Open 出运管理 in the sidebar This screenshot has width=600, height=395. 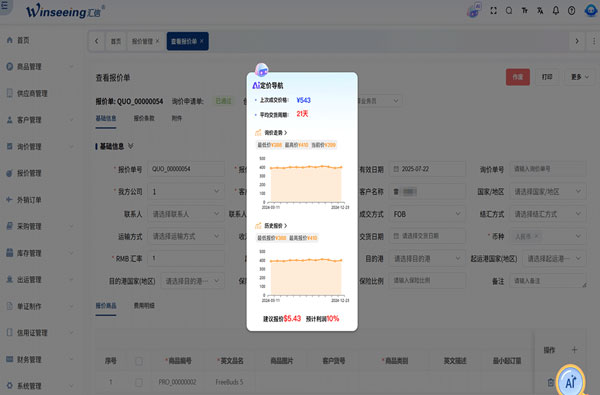tap(29, 279)
